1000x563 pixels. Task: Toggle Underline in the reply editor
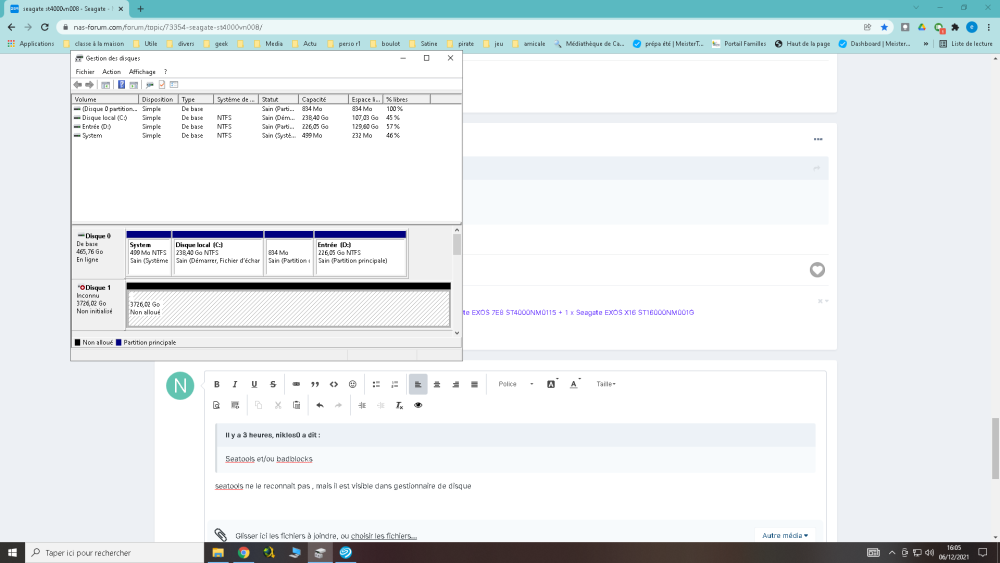click(254, 384)
